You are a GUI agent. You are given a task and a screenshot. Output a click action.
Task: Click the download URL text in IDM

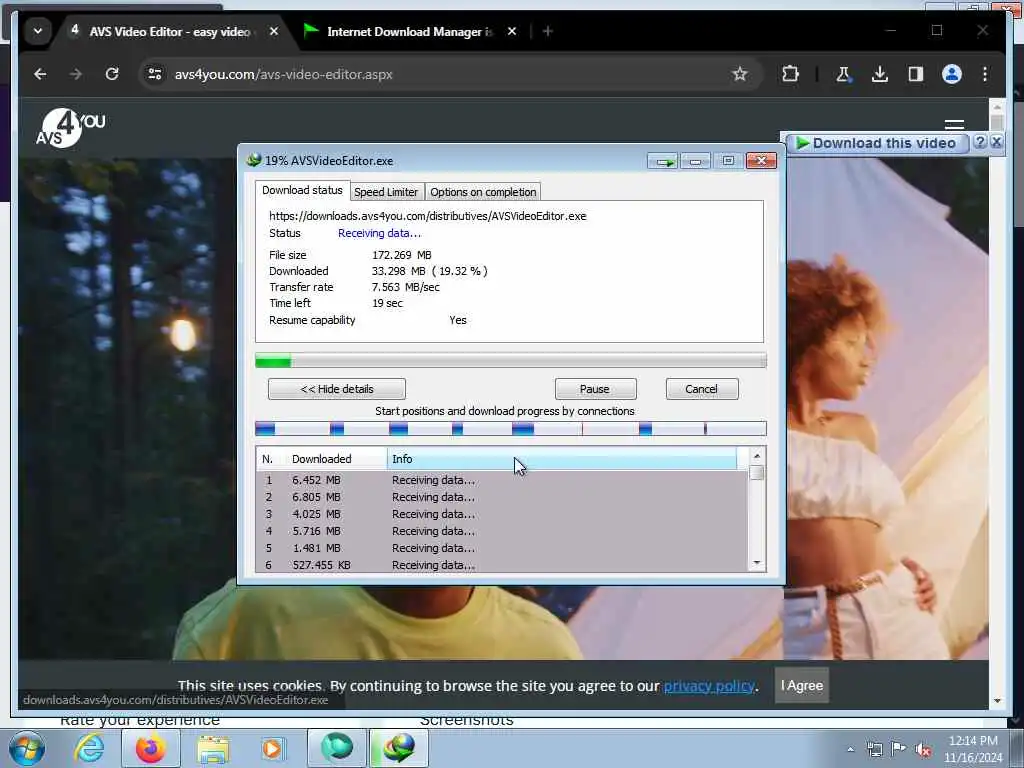(x=428, y=216)
